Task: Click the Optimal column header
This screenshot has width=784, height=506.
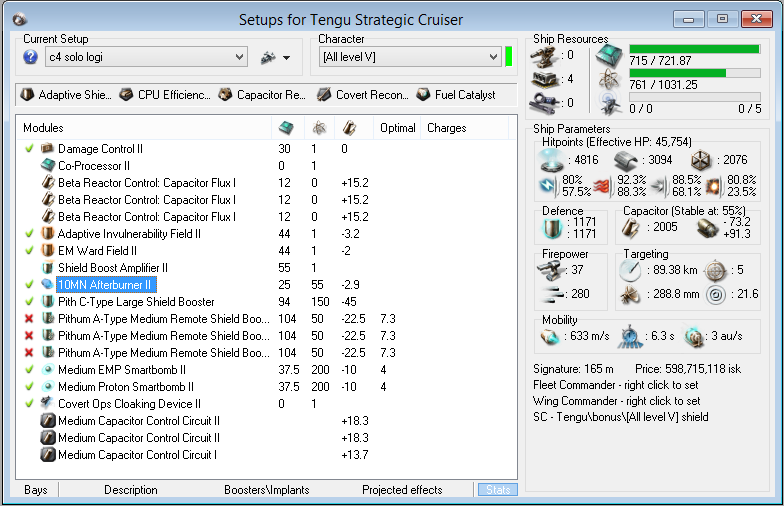Action: (398, 128)
